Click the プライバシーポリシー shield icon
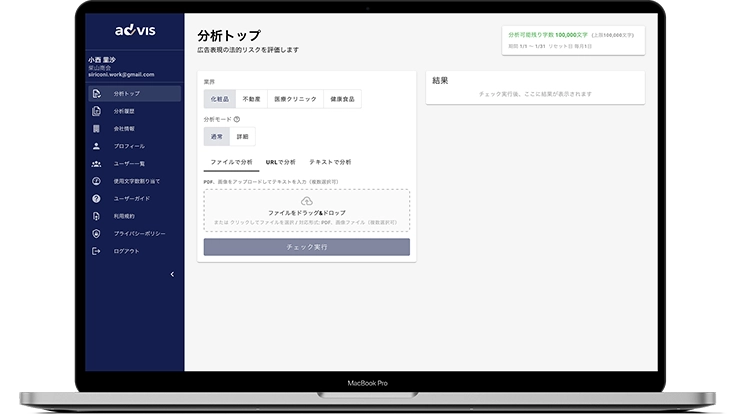The image size is (736, 414). (96, 233)
